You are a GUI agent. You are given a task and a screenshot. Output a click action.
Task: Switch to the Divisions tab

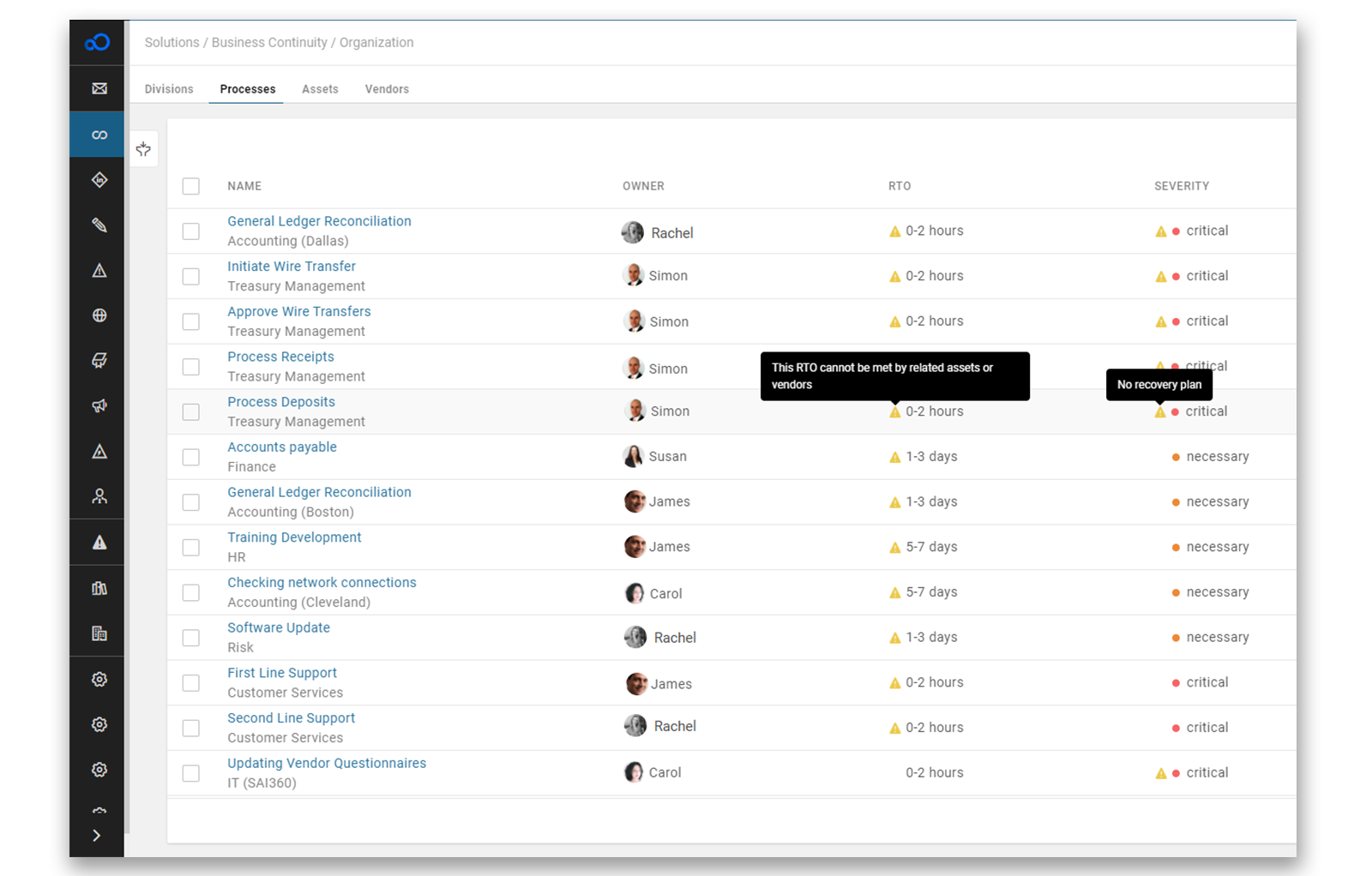[168, 88]
